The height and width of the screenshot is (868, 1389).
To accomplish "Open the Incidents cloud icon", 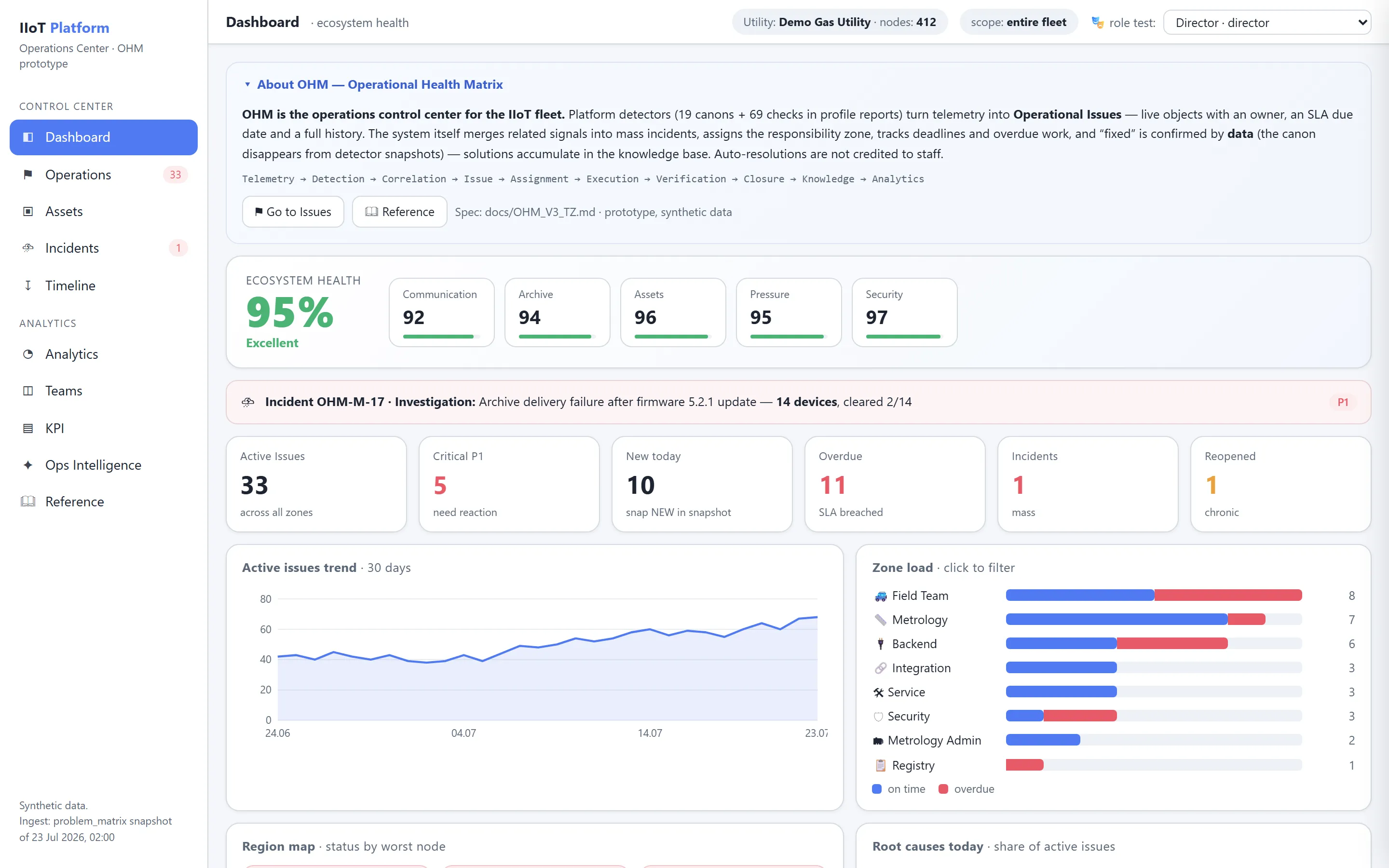I will click(27, 248).
